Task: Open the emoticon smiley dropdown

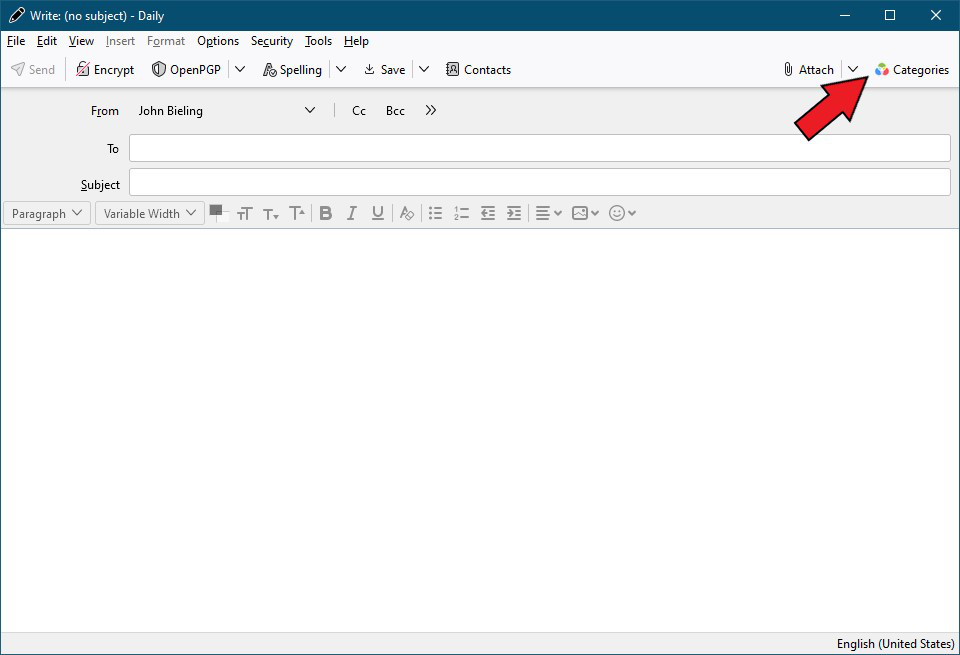Action: coord(622,213)
